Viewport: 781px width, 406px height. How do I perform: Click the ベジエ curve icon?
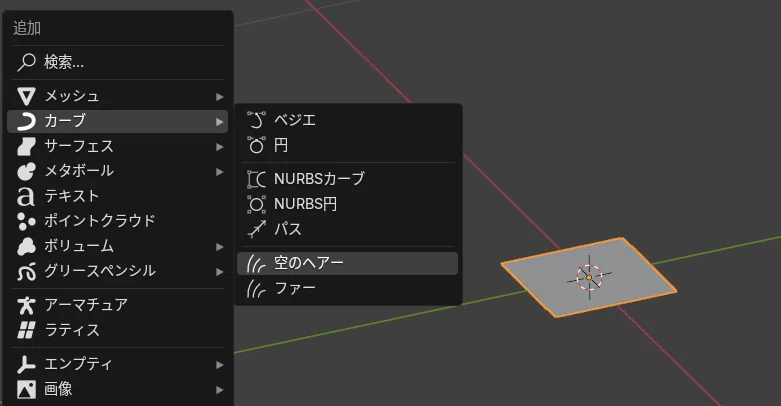click(257, 120)
